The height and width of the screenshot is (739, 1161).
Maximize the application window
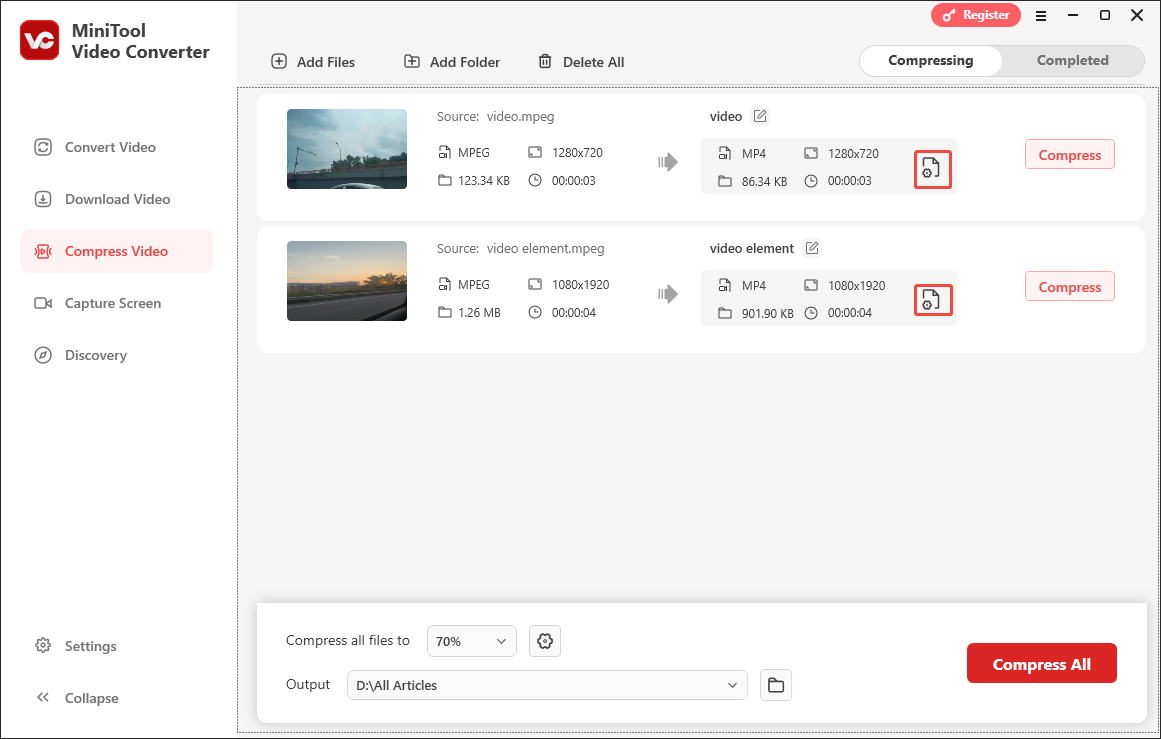point(1104,15)
